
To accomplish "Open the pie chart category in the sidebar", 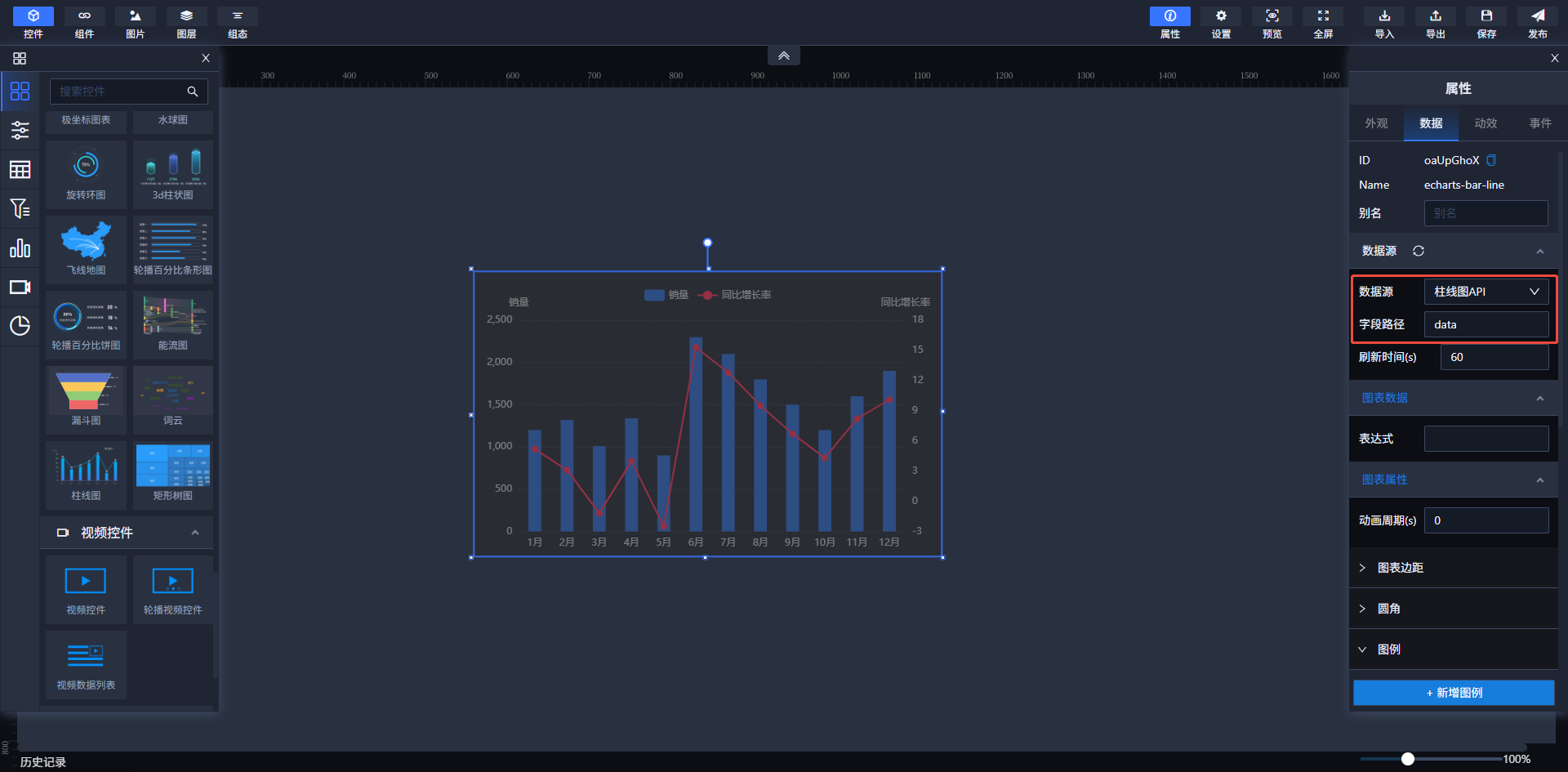I will click(20, 326).
